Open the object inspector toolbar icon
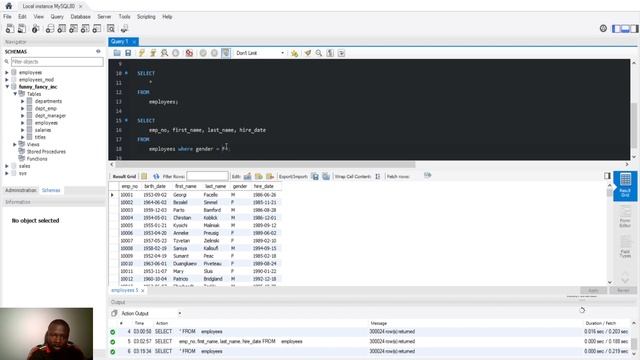The width and height of the screenshot is (640, 360). click(x=36, y=29)
